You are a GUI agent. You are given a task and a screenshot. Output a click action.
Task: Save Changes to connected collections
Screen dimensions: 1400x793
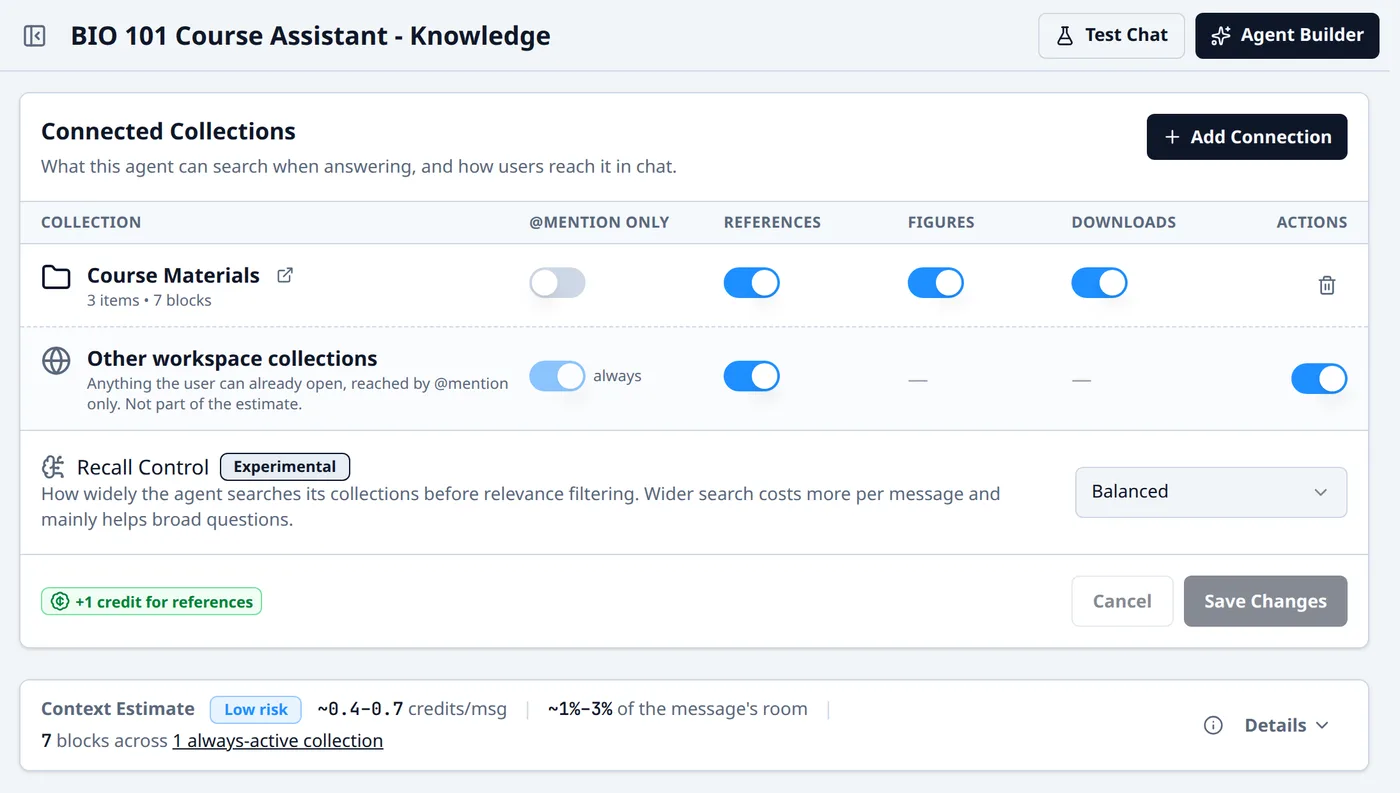[x=1265, y=601]
